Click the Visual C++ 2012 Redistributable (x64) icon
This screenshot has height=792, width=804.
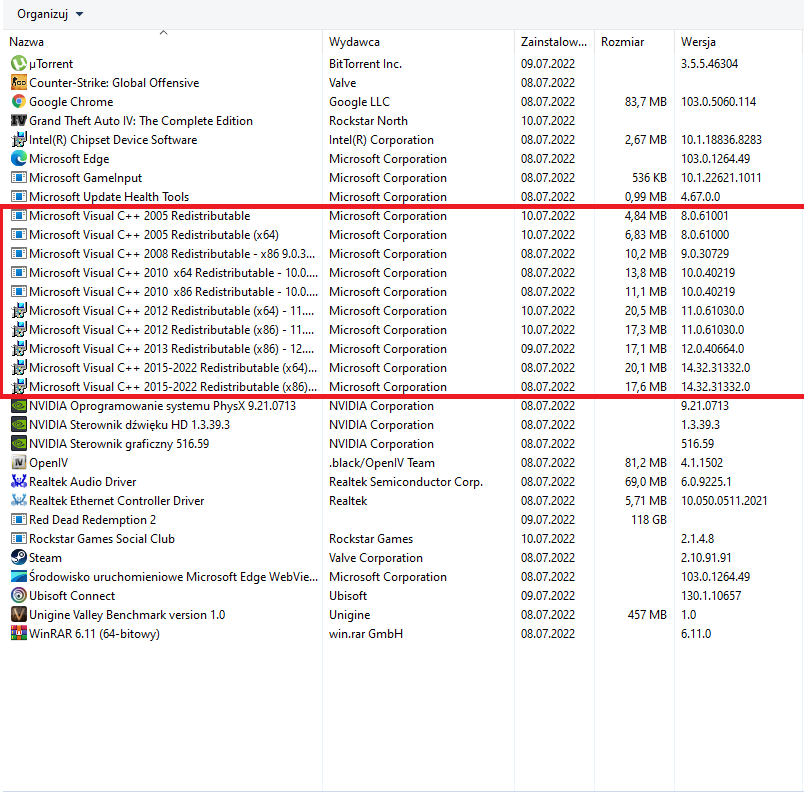[x=19, y=311]
